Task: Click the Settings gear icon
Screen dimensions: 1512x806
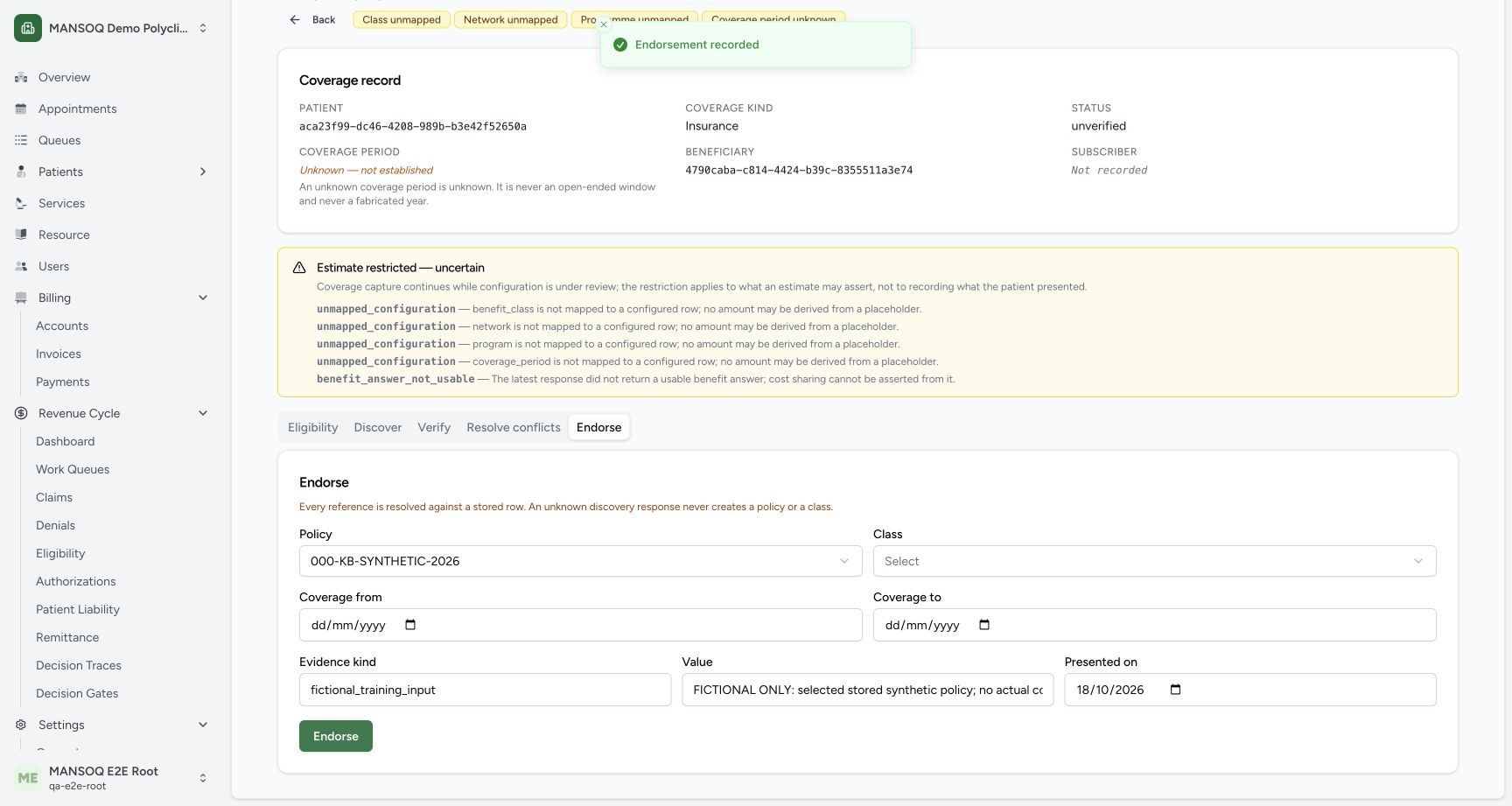Action: click(21, 725)
